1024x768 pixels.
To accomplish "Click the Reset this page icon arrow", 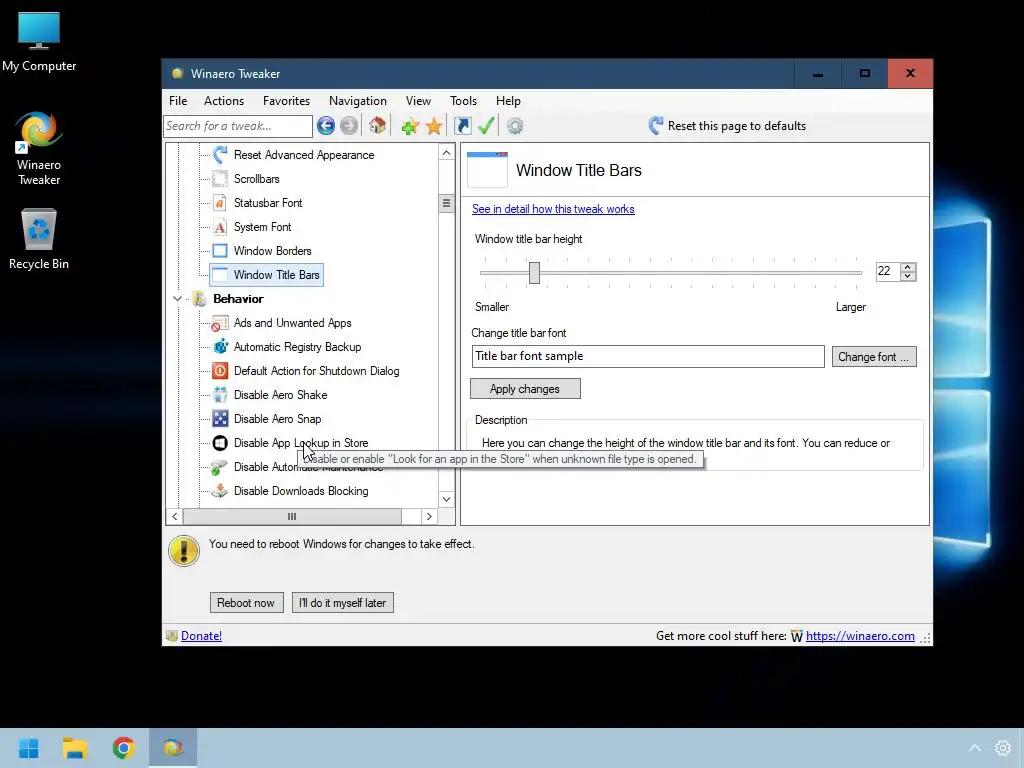I will 656,125.
